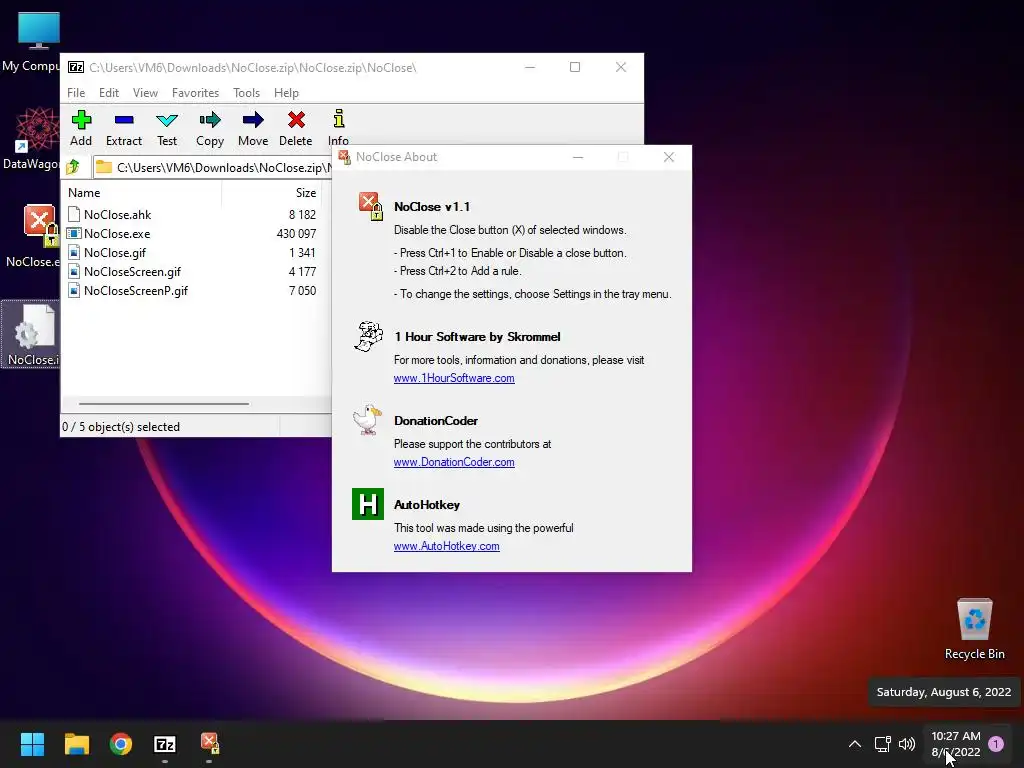Image resolution: width=1024 pixels, height=768 pixels.
Task: Expand hidden system tray icons
Action: pos(855,744)
